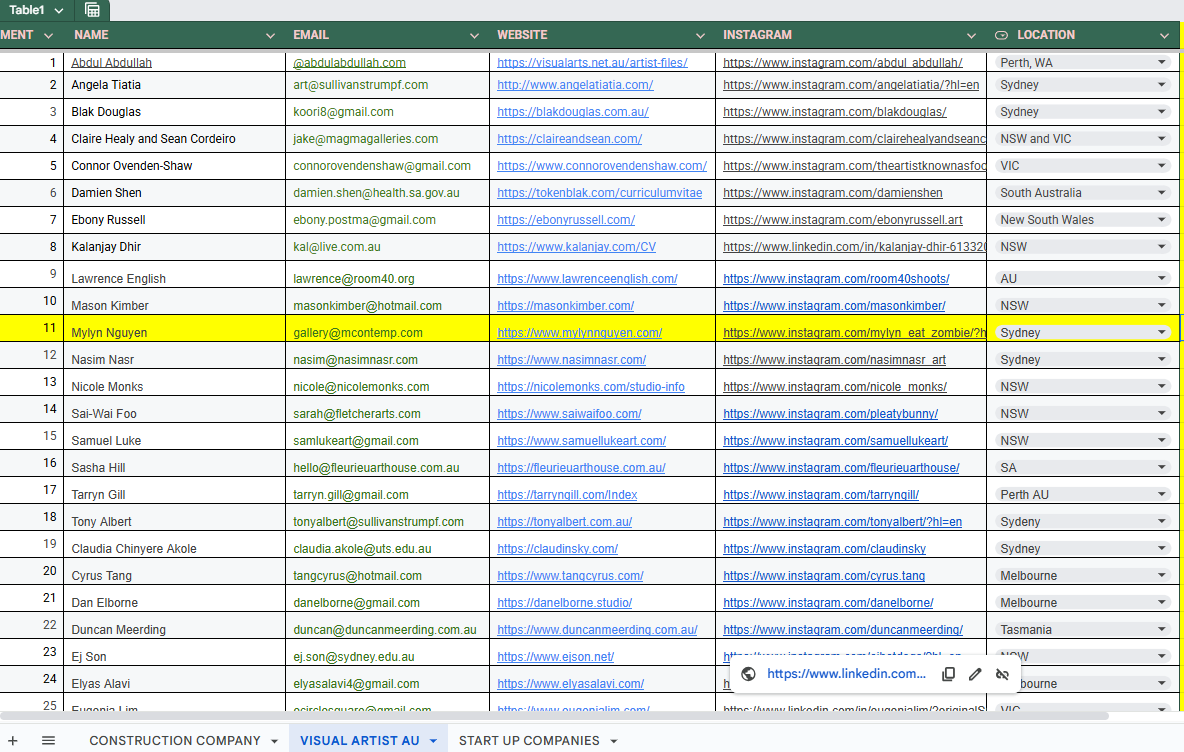This screenshot has width=1184, height=752.
Task: Click the pencil edit link icon
Action: coord(975,674)
